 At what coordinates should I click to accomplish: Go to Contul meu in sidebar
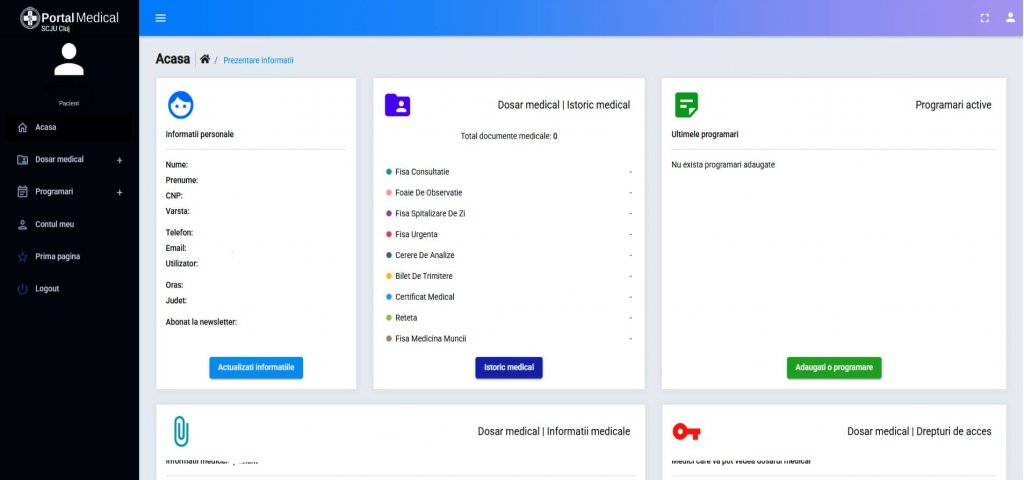(x=54, y=224)
